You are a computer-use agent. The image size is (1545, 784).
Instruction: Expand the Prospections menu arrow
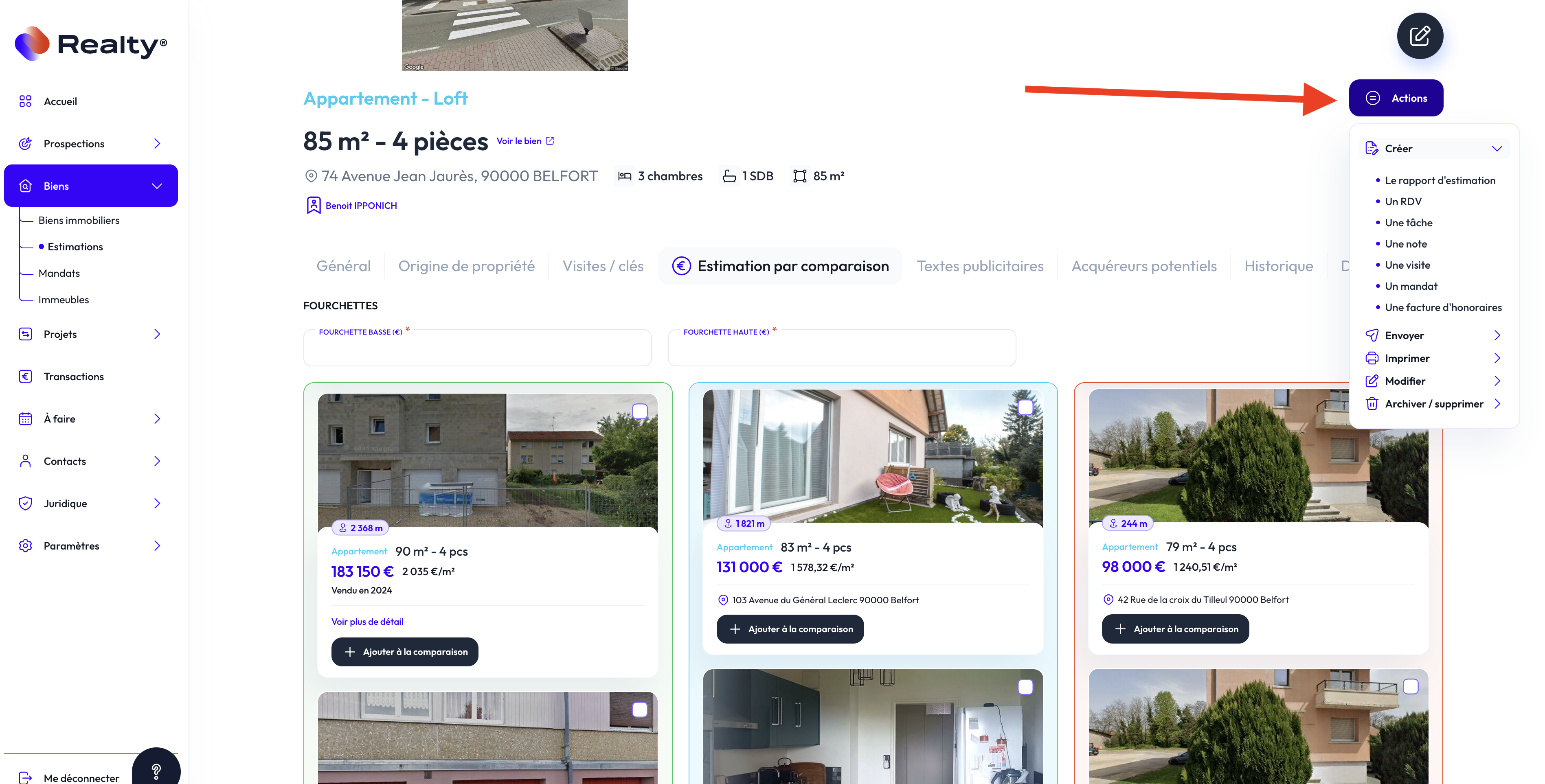(157, 144)
